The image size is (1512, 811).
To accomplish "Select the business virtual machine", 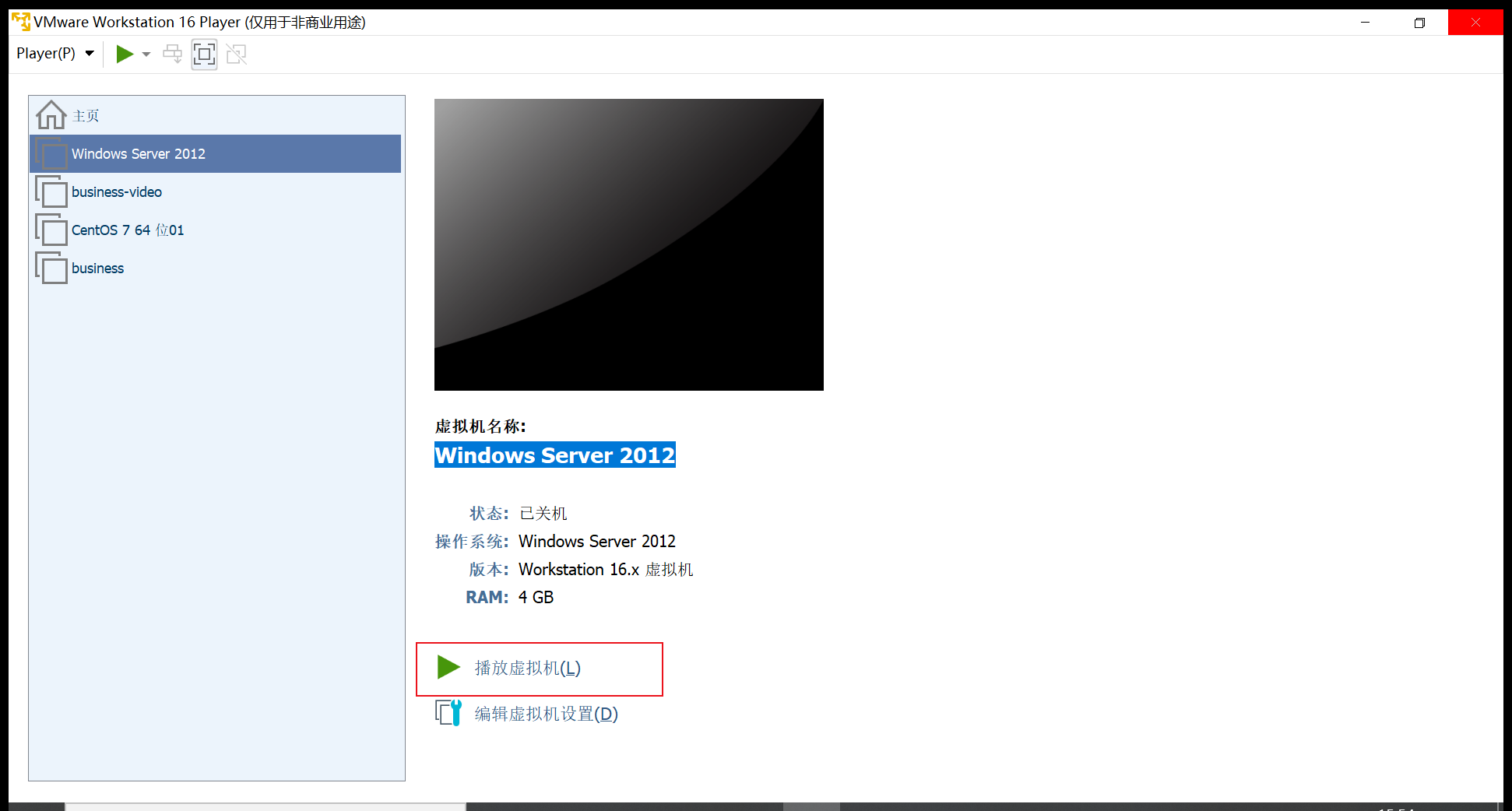I will pos(97,268).
